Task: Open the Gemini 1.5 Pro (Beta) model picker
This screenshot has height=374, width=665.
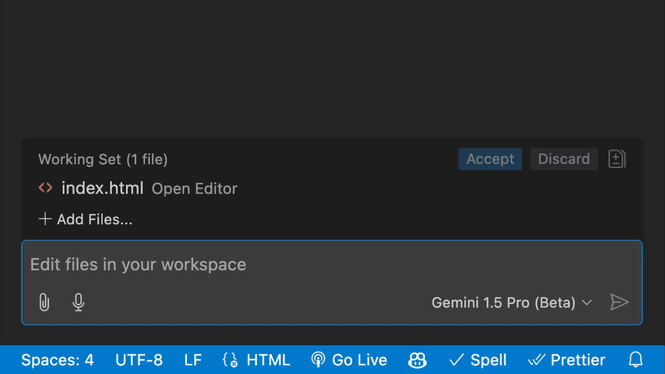Action: click(x=511, y=303)
